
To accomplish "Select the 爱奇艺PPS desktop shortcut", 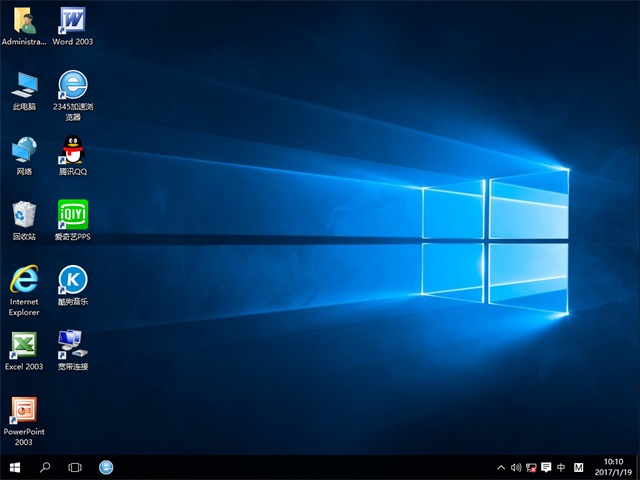I will 73,214.
